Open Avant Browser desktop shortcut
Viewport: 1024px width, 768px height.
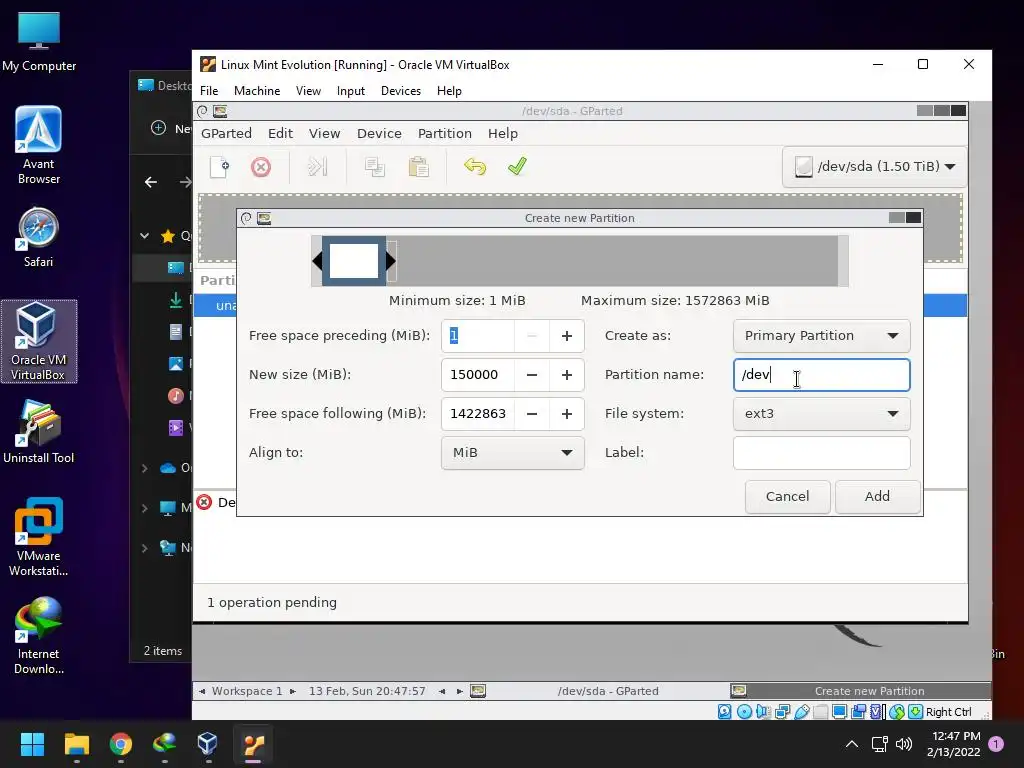39,145
